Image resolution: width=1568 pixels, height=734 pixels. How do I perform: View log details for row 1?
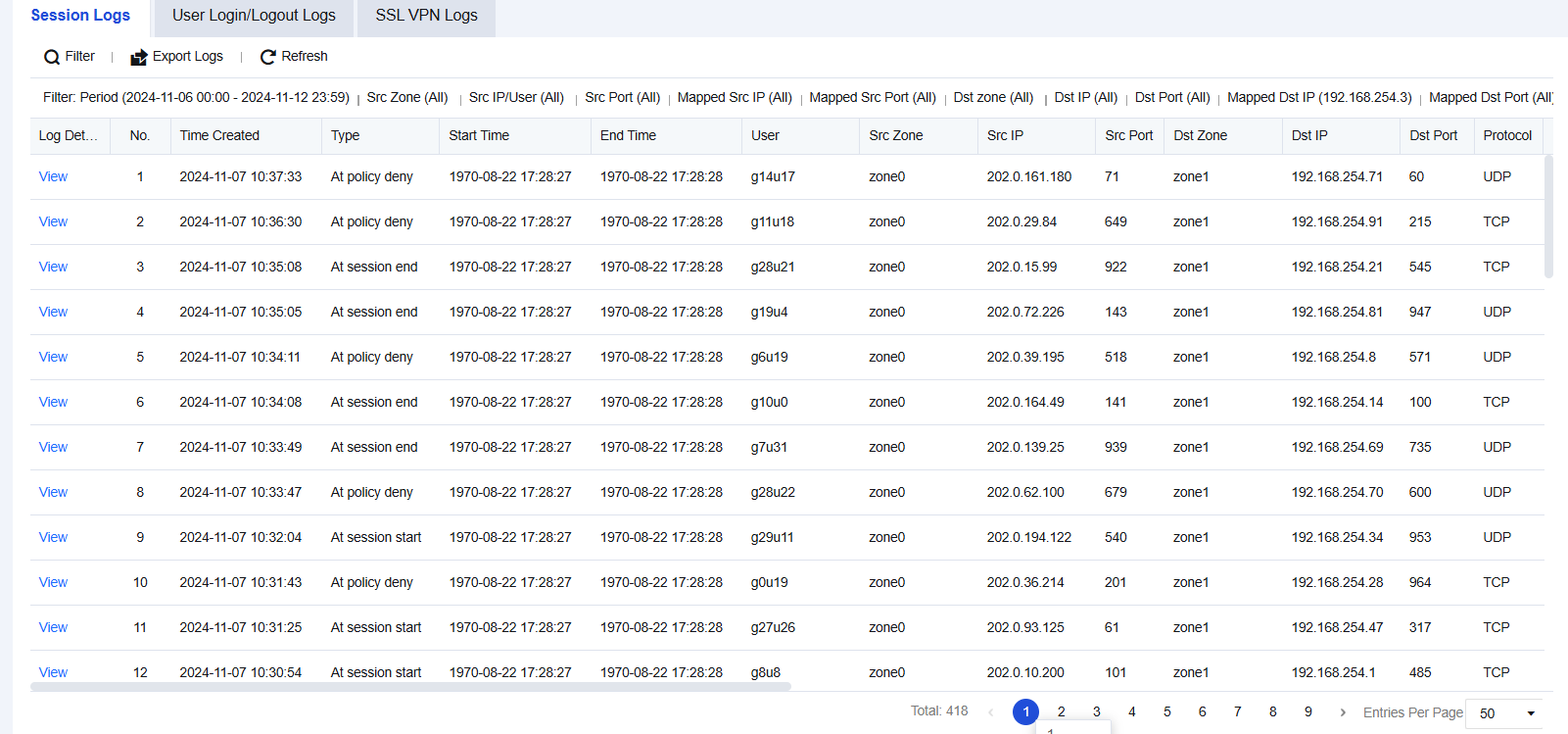(53, 176)
